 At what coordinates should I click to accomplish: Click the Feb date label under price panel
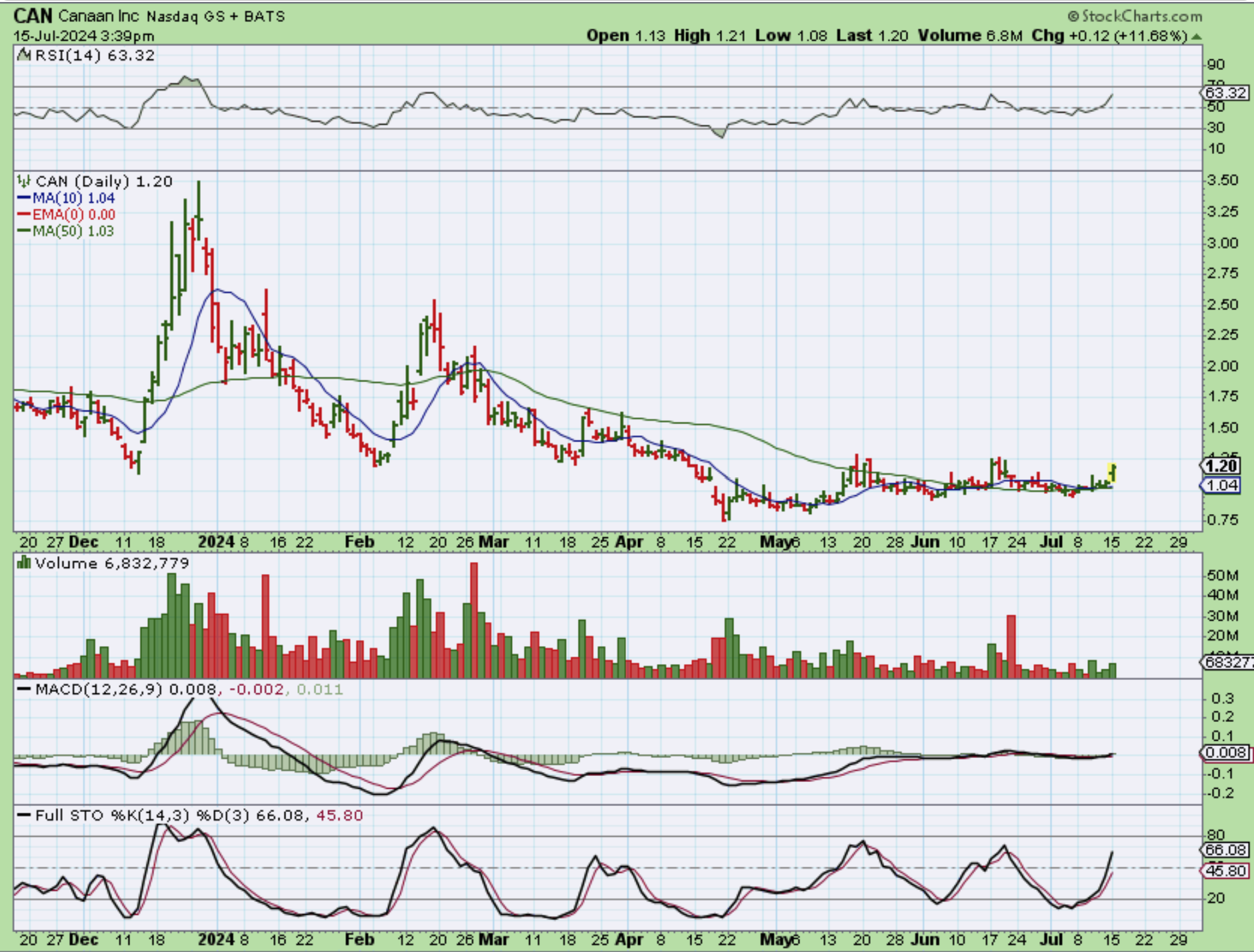pos(359,542)
